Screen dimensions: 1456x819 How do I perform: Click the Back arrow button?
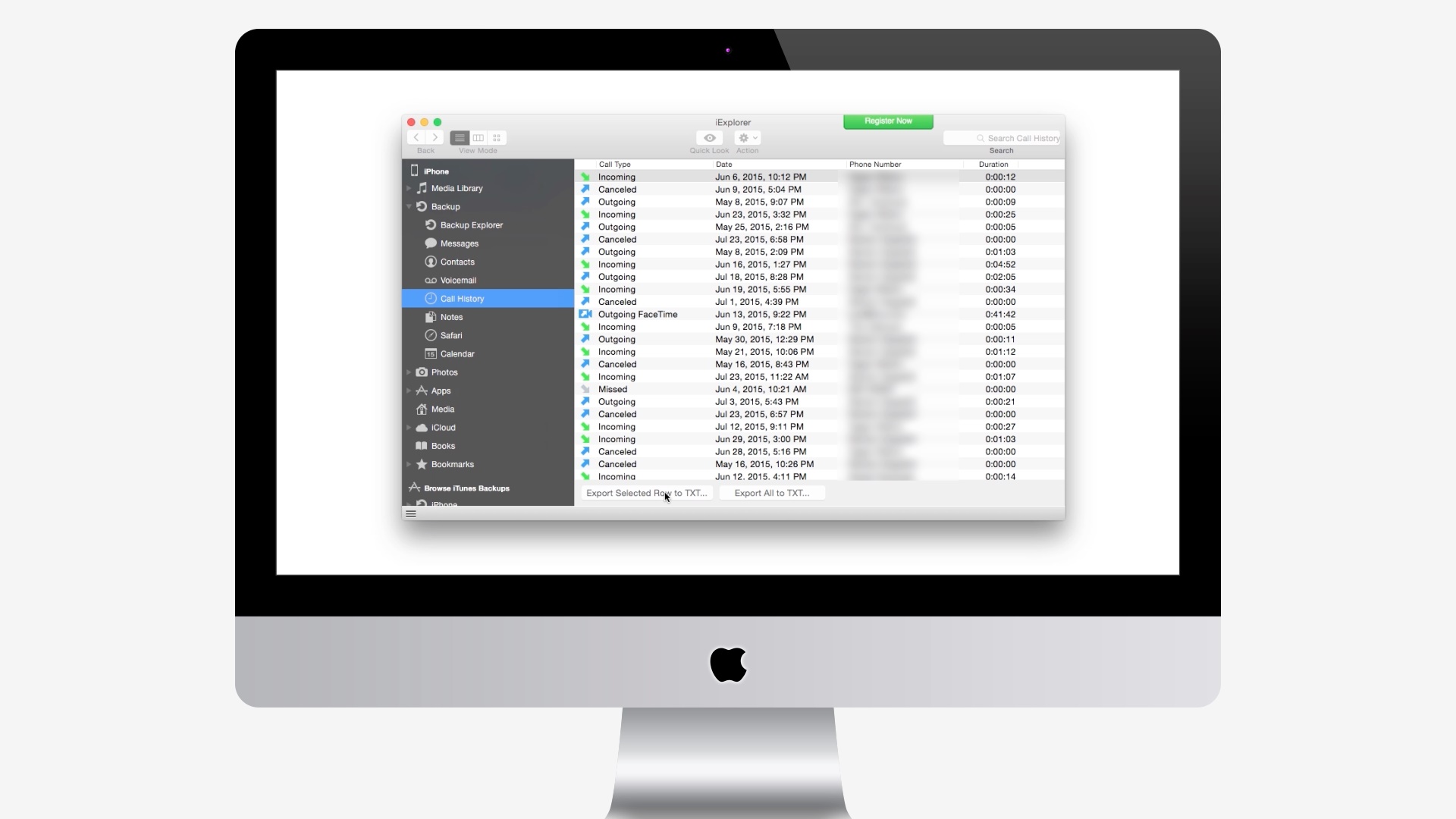coord(416,137)
